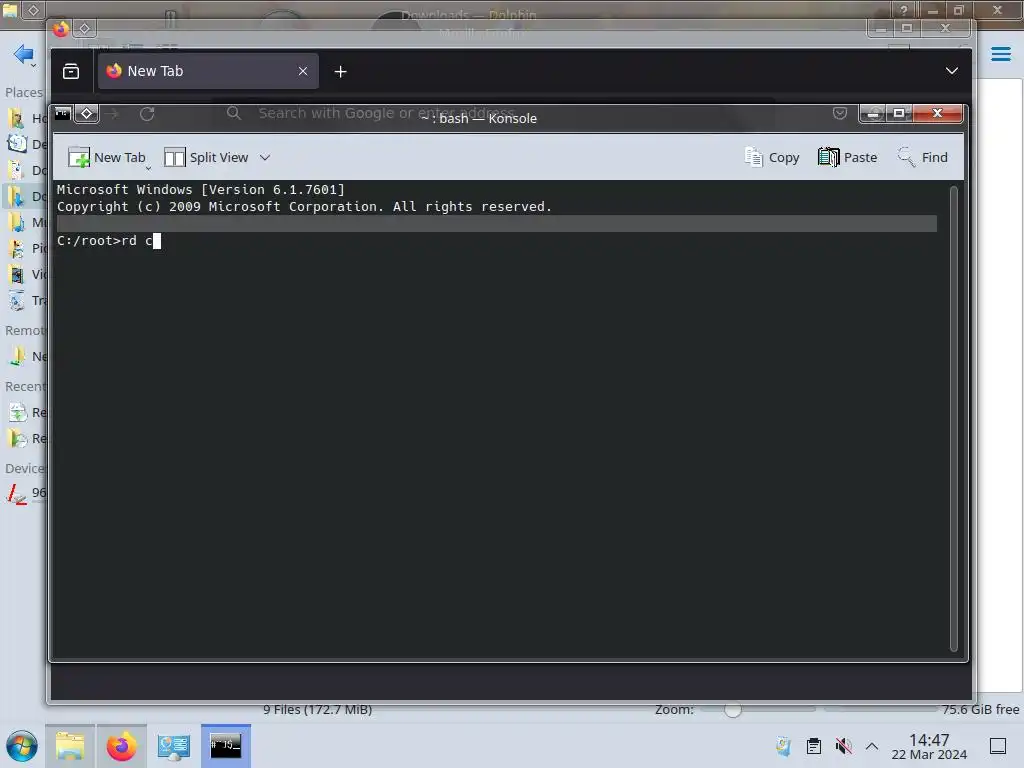1024x768 pixels.
Task: Select Trash in Dolphin Places
Action: 25,300
